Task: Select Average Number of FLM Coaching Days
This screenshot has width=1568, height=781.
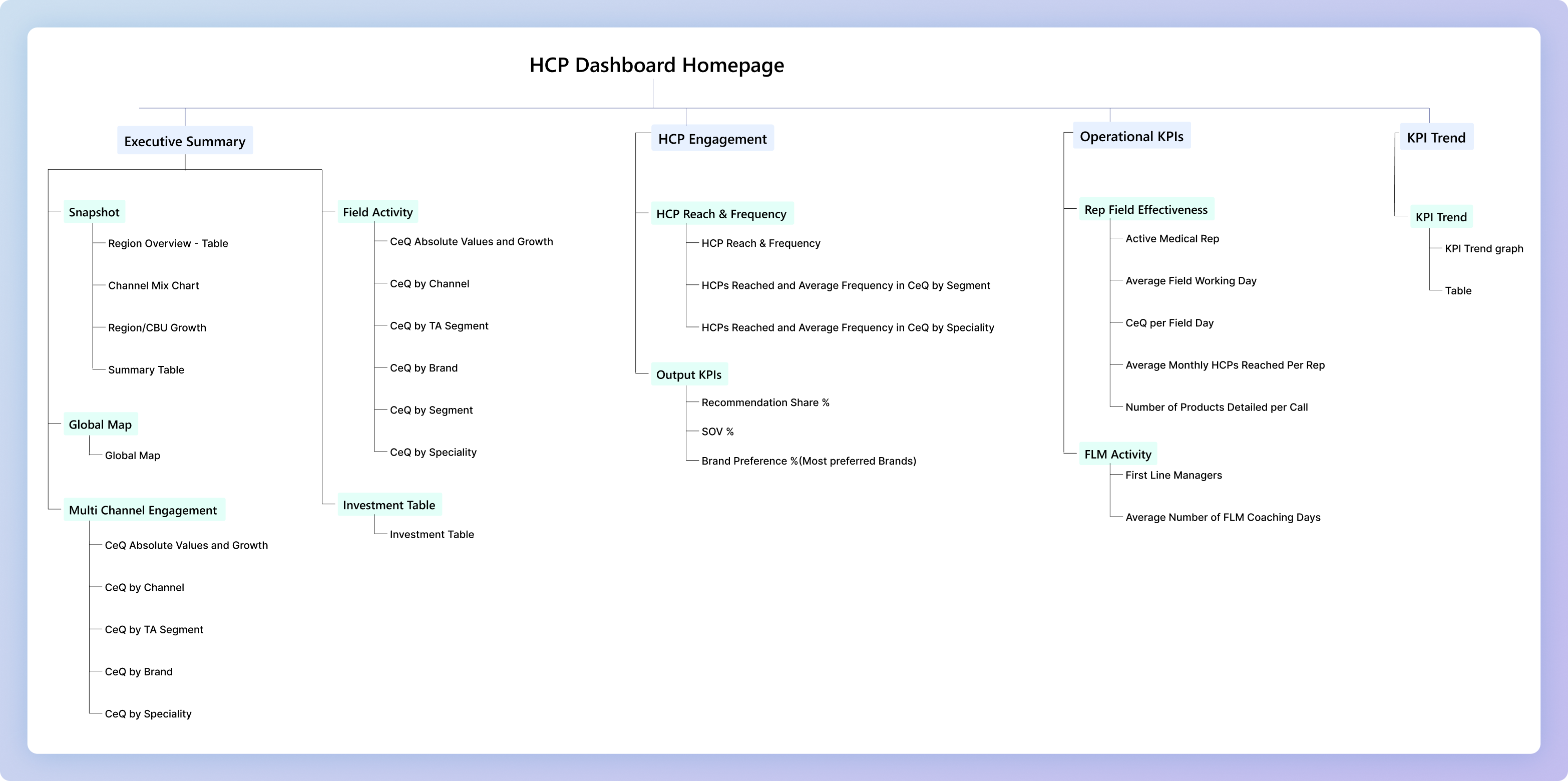Action: [x=1222, y=518]
